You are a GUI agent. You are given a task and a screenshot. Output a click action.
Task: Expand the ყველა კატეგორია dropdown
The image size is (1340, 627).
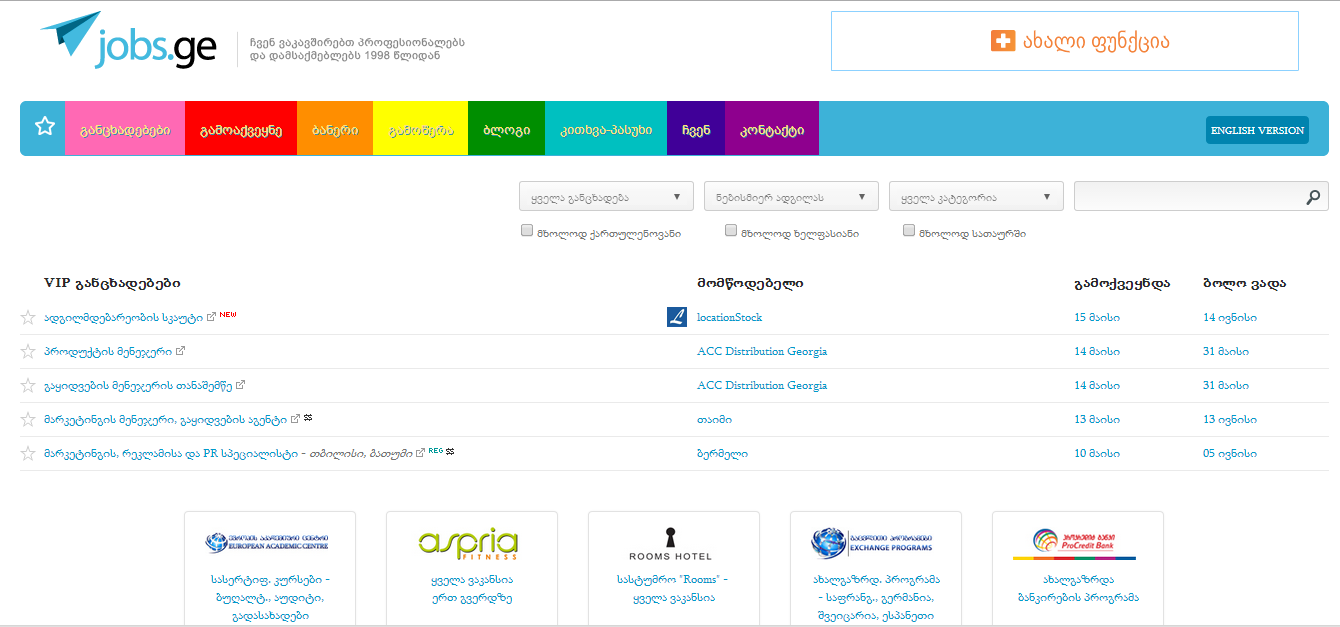click(976, 196)
